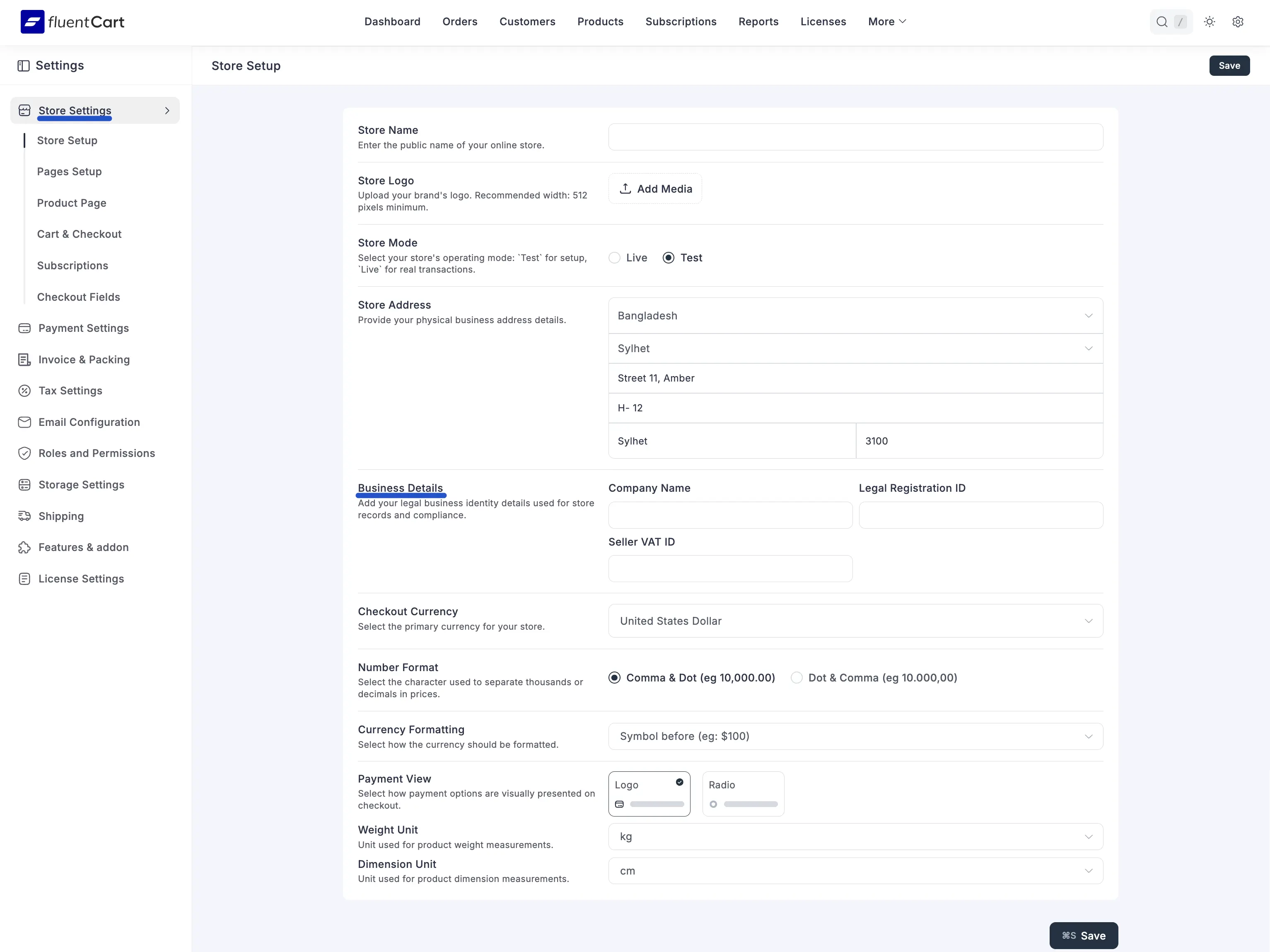Click the Street 11, Amber address field
Image resolution: width=1270 pixels, height=952 pixels.
click(855, 378)
